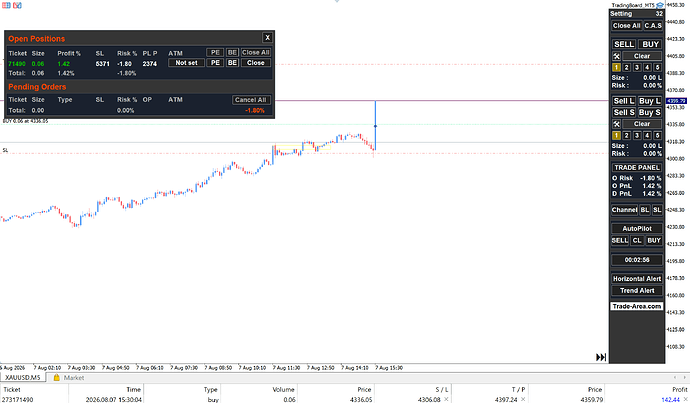Click the TradingBoard expert advisor hat icon
The image size is (690, 403).
point(660,5)
